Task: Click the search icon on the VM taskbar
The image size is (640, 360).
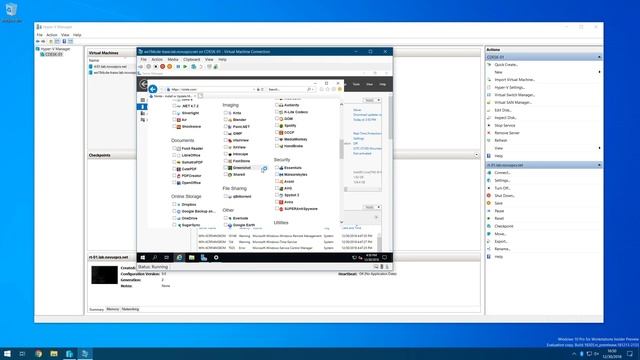Action: pyautogui.click(x=155, y=258)
